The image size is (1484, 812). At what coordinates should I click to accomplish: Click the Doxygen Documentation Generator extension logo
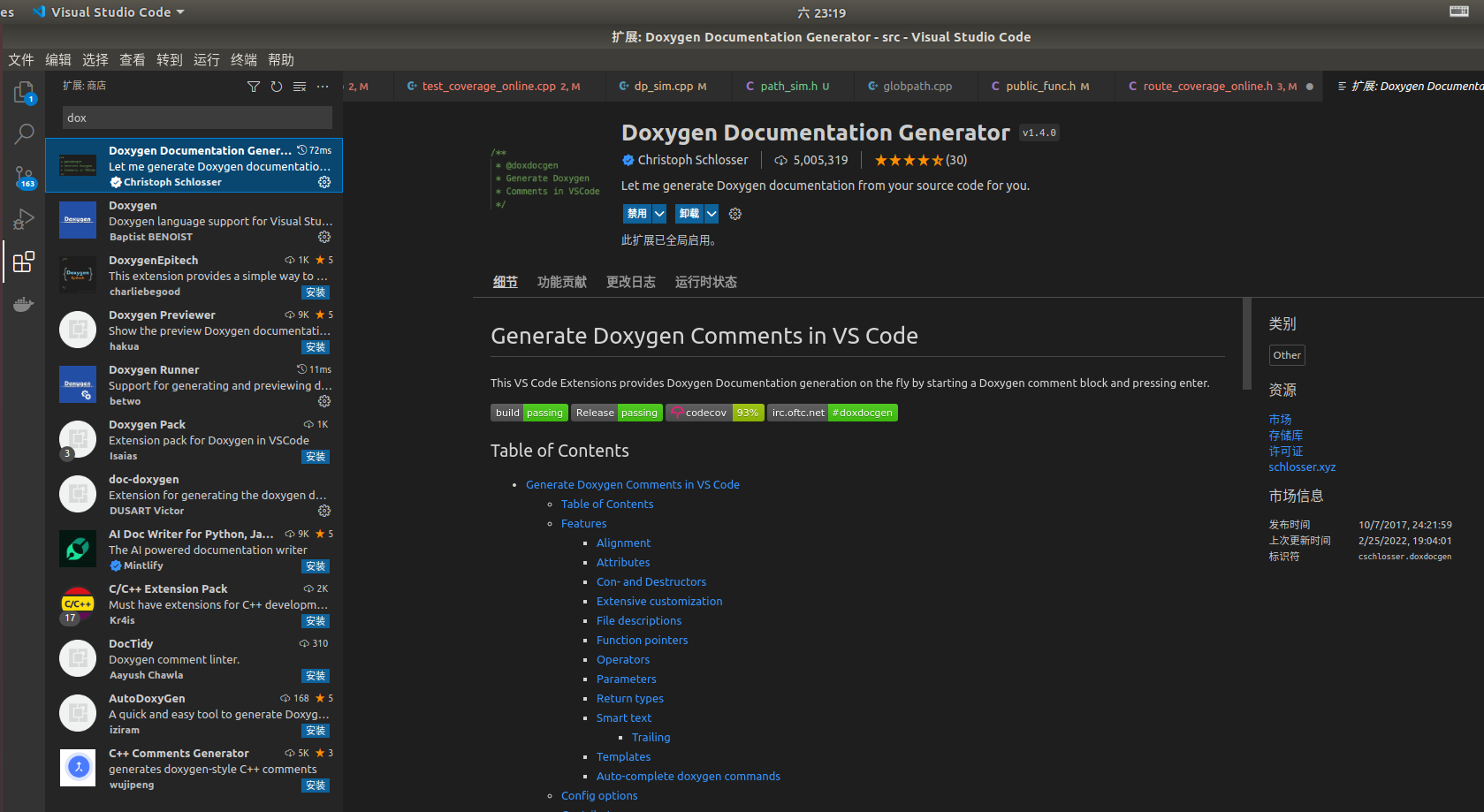[x=545, y=178]
